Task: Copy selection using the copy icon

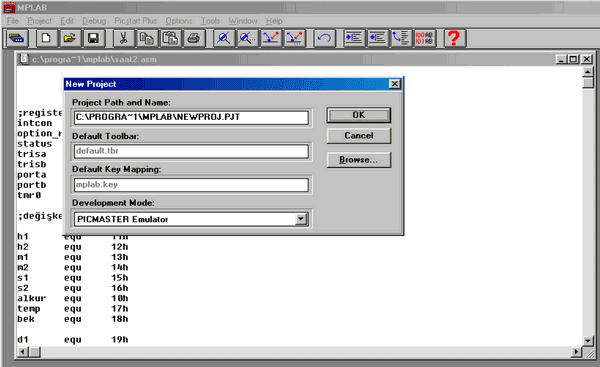Action: (x=147, y=38)
